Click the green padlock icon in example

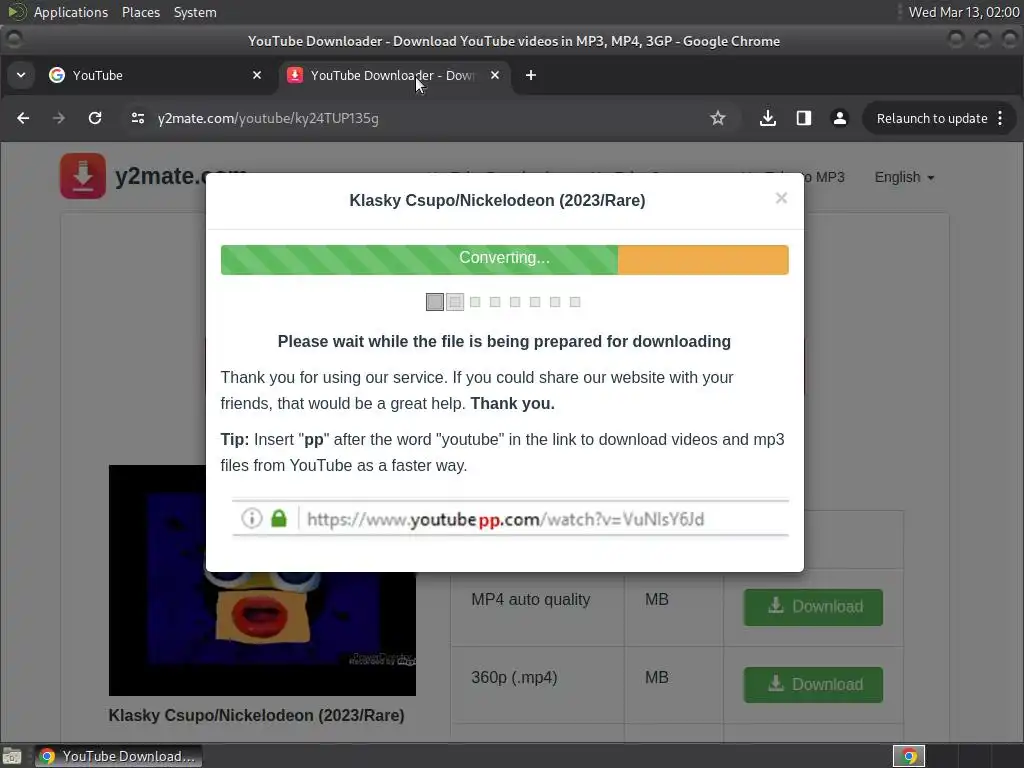[279, 519]
